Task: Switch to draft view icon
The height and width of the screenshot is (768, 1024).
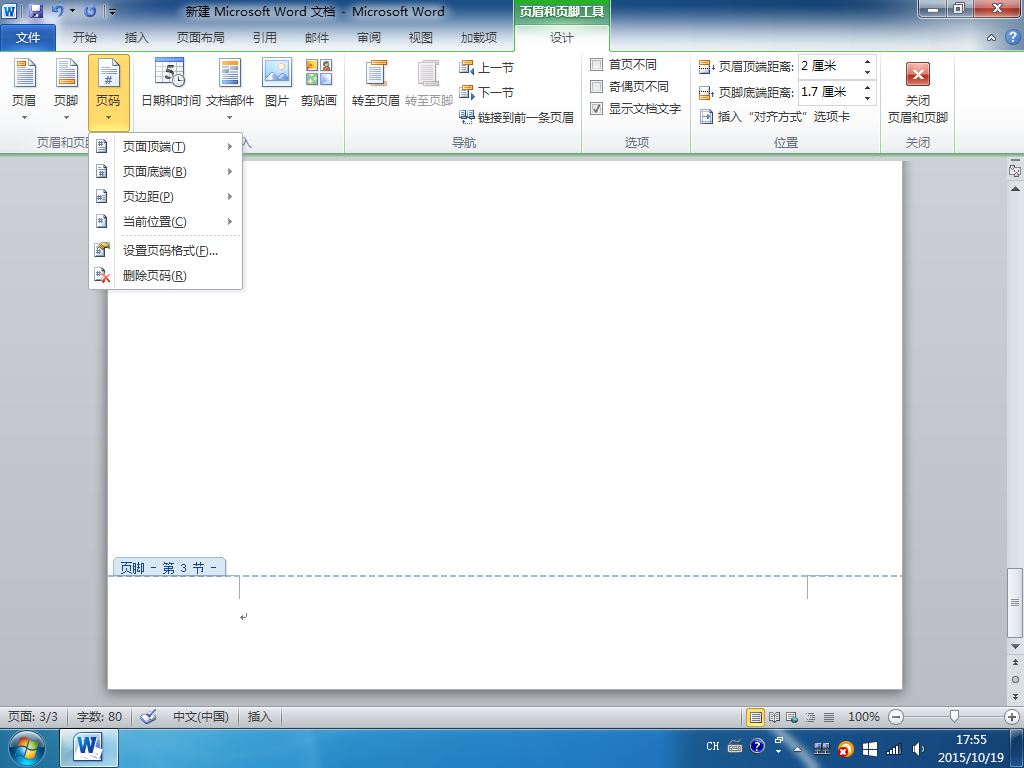Action: click(x=829, y=717)
